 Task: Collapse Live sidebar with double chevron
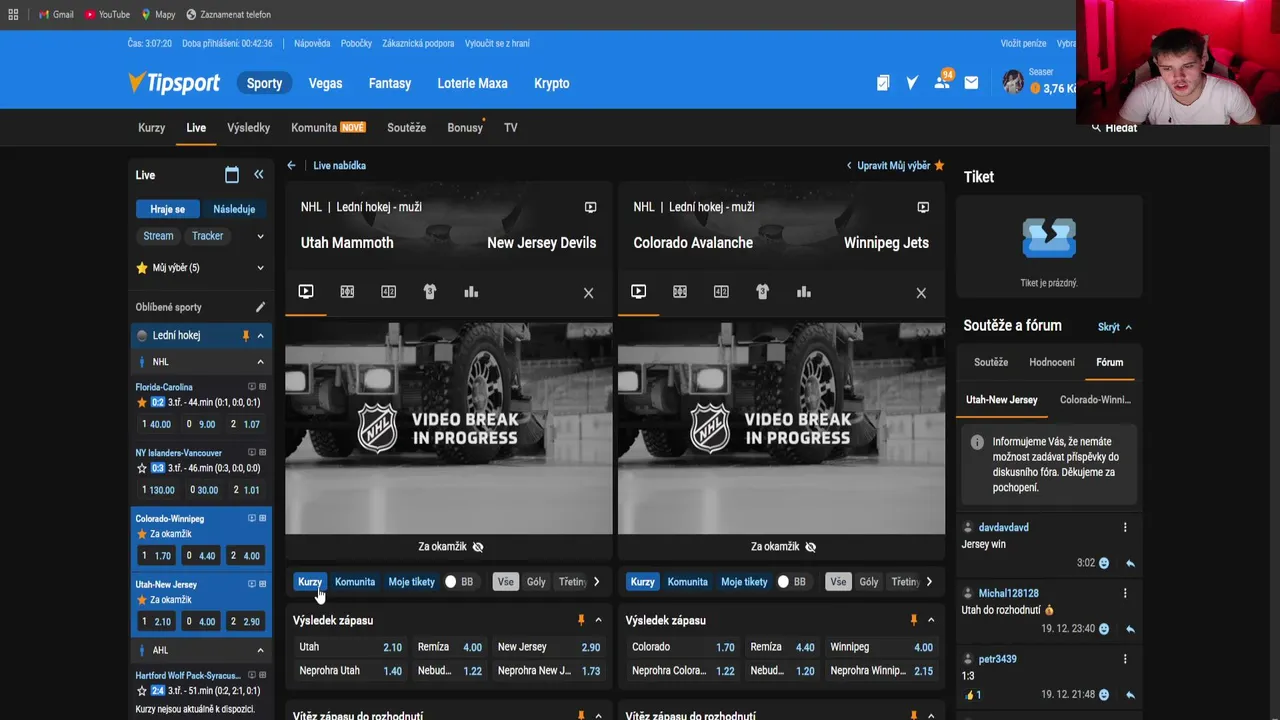tap(259, 174)
